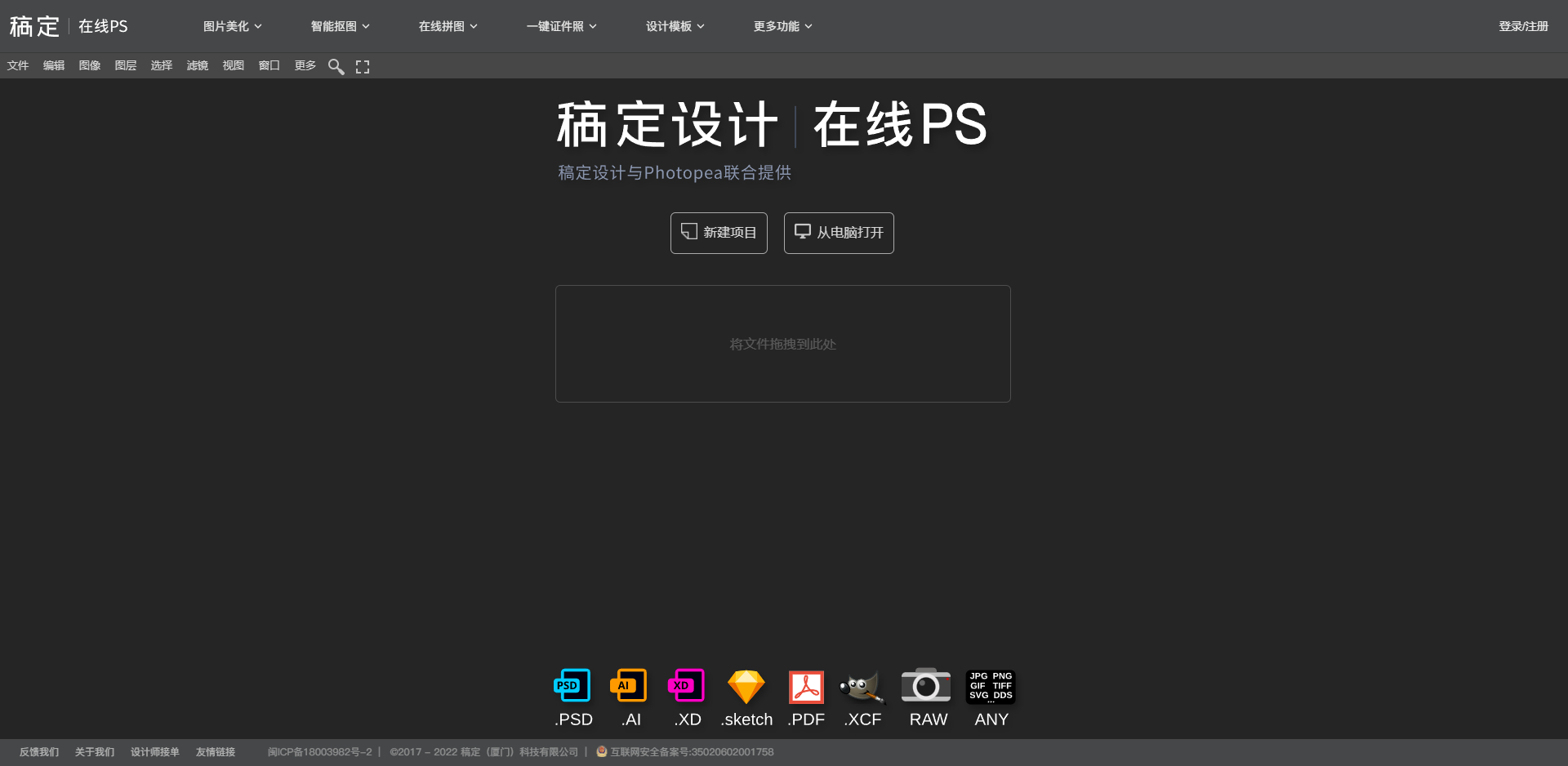This screenshot has width=1568, height=766.
Task: Click the .sketch diamond icon
Action: pyautogui.click(x=746, y=687)
